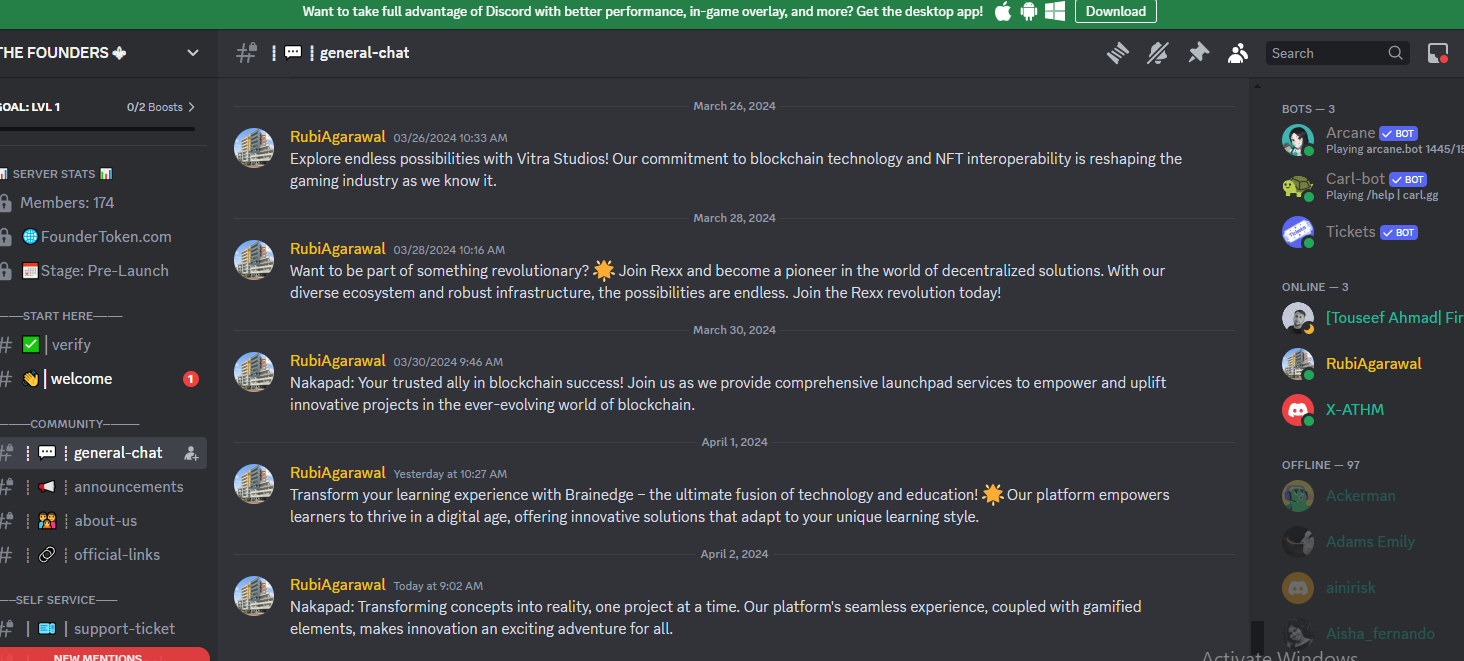Click the Apple platform icon in banner
1464x661 pixels.
point(1003,12)
